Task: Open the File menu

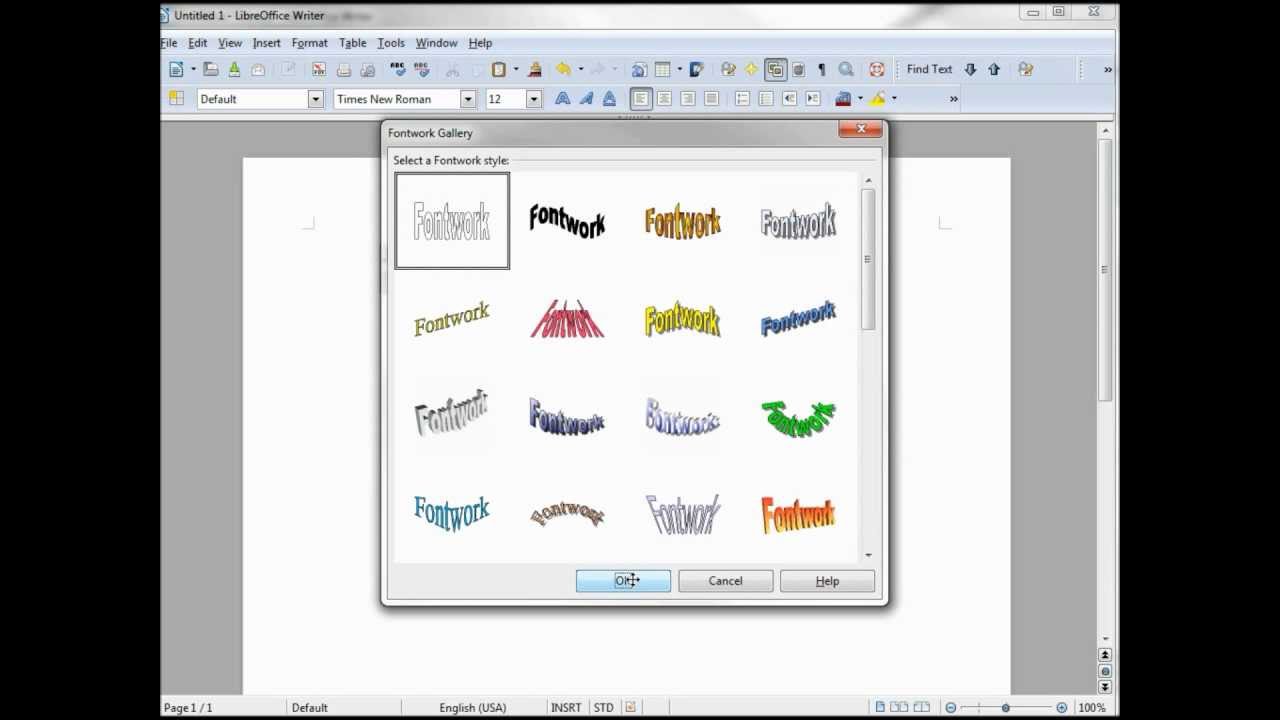Action: click(x=169, y=43)
